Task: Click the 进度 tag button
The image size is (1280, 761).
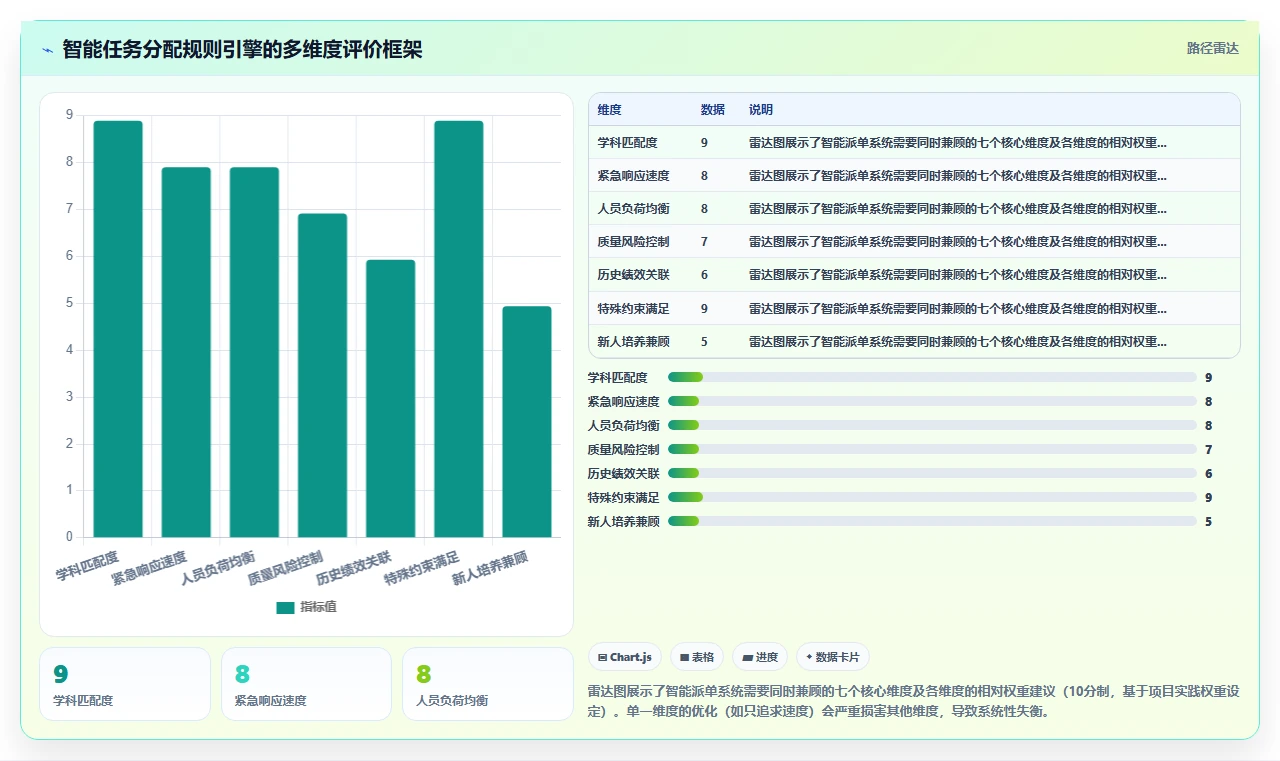Action: click(x=760, y=657)
